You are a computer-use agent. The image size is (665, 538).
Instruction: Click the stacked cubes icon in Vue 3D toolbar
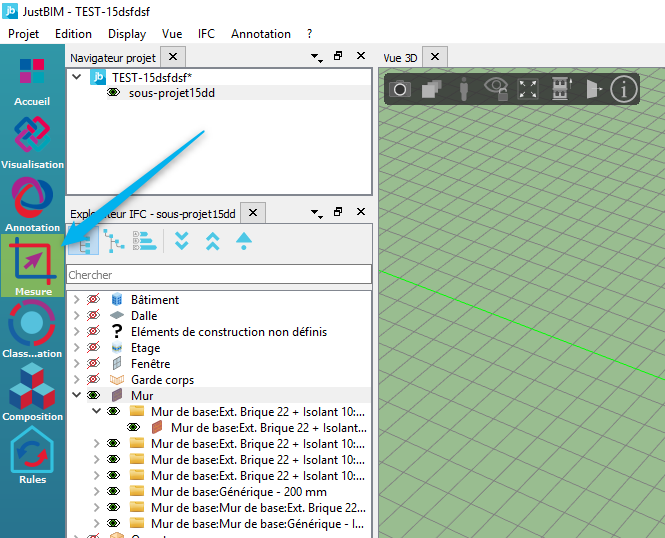coord(432,89)
